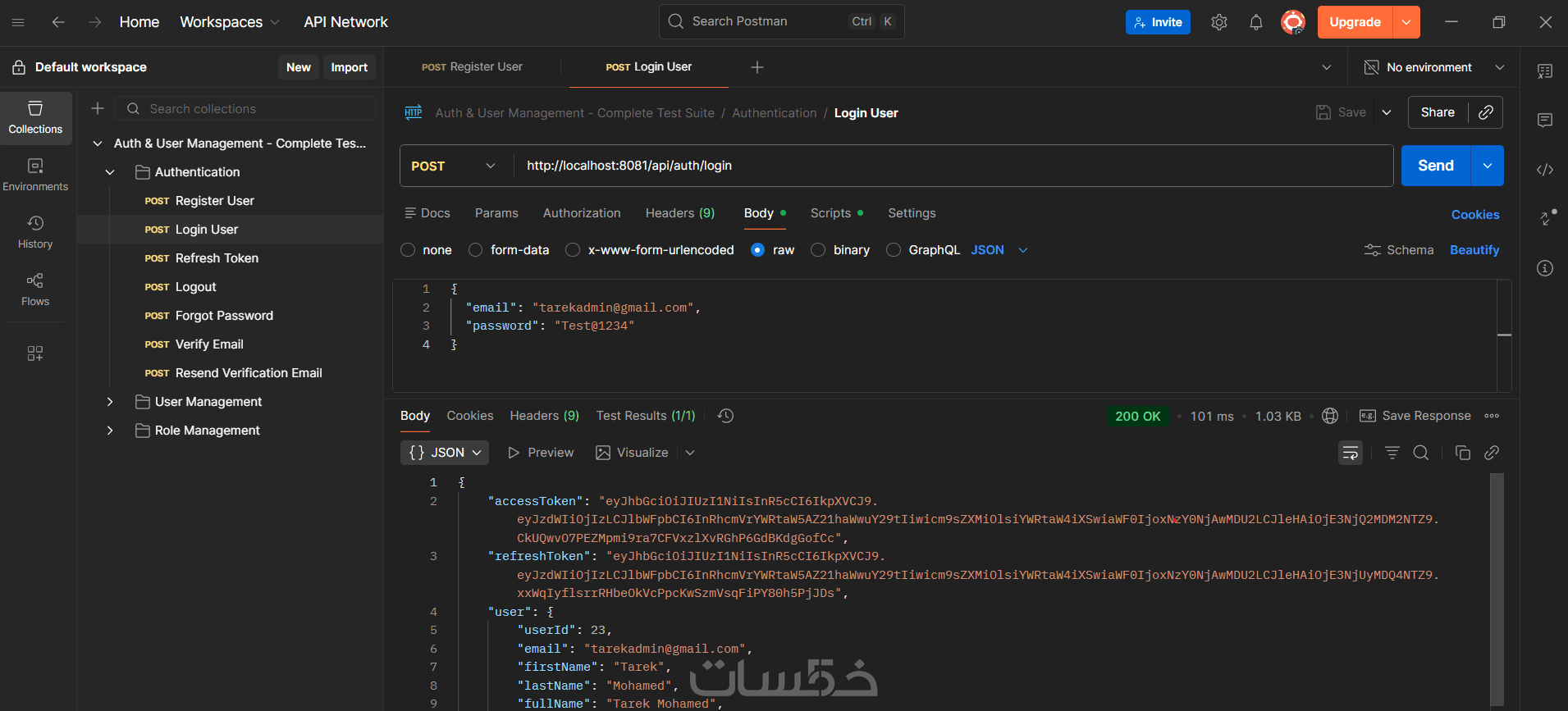Click the Share button
Screen dimensions: 1568x711
[1438, 112]
